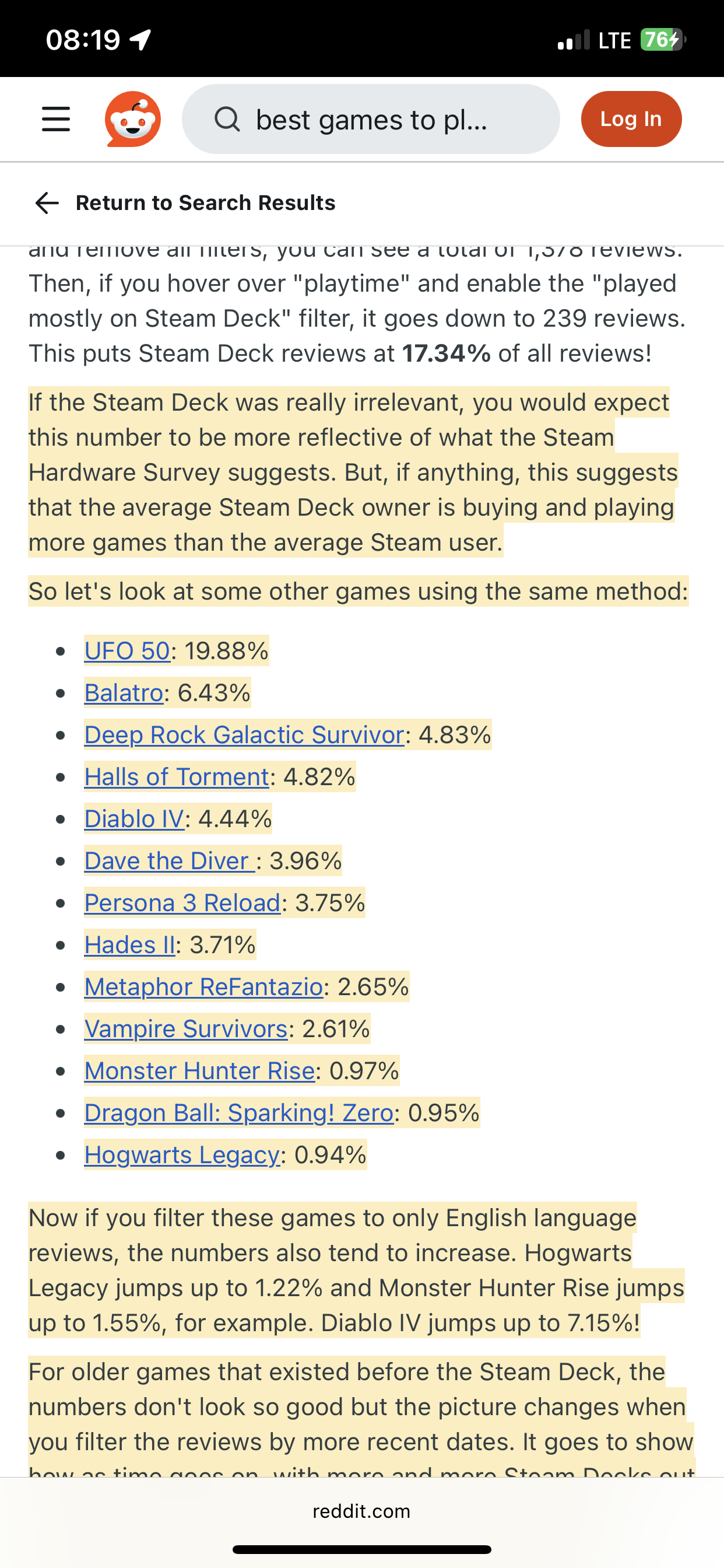Open the Hades II link
This screenshot has height=1568, width=724.
click(x=129, y=944)
